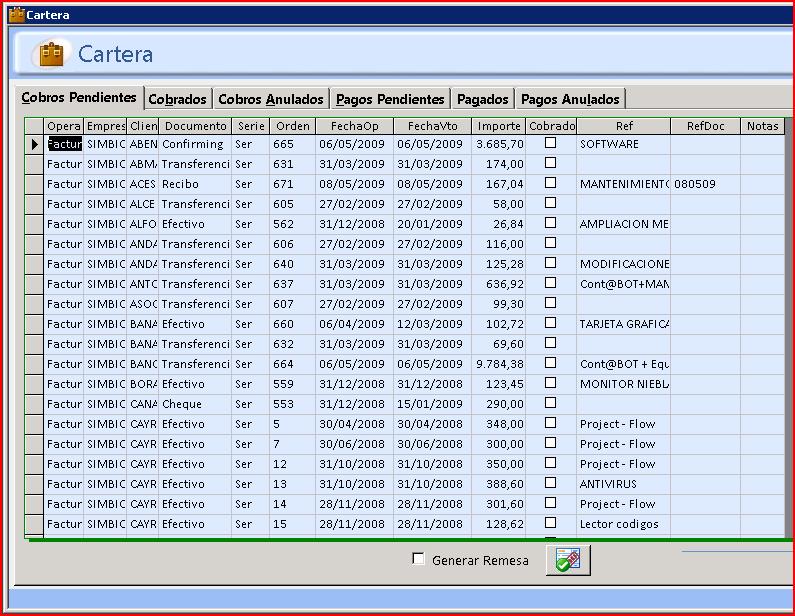Open the Pagos Anulados tab
This screenshot has height=616, width=795.
[570, 99]
